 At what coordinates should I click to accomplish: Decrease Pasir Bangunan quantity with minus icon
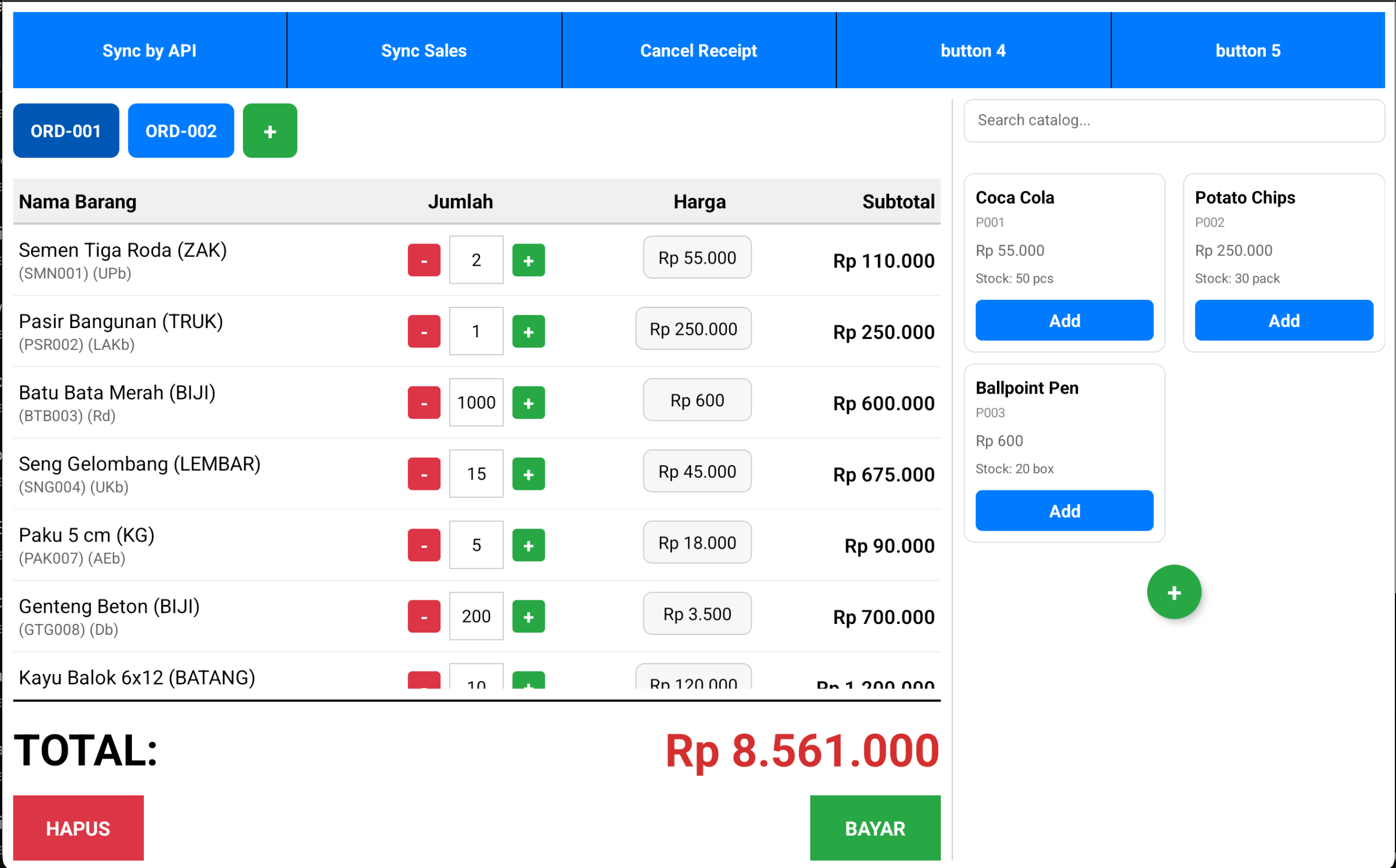pos(423,331)
